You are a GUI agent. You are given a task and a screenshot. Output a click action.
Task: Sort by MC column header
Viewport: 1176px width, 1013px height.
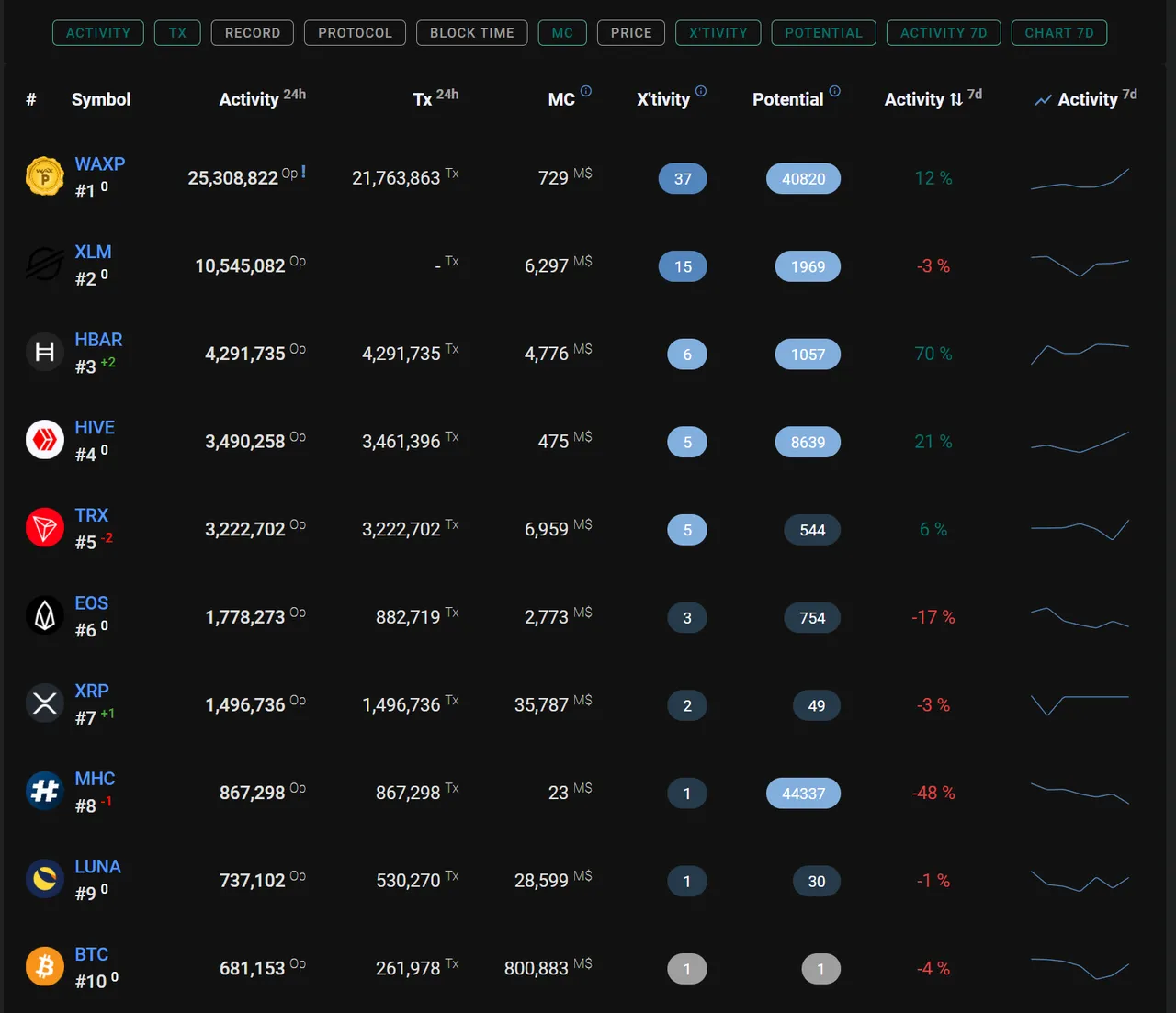(x=561, y=99)
